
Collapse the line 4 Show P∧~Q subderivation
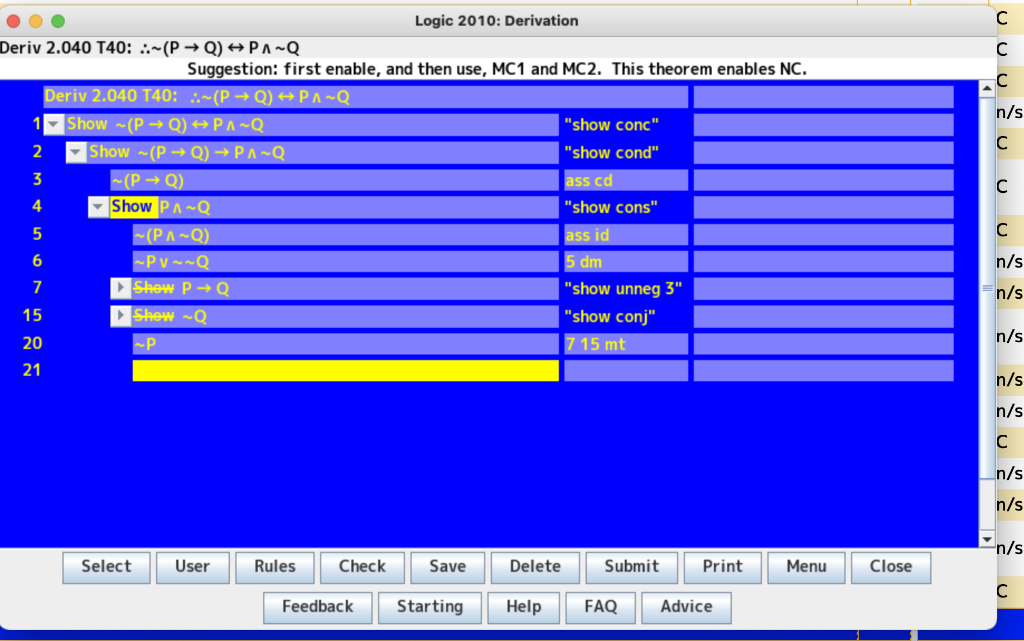pyautogui.click(x=98, y=207)
